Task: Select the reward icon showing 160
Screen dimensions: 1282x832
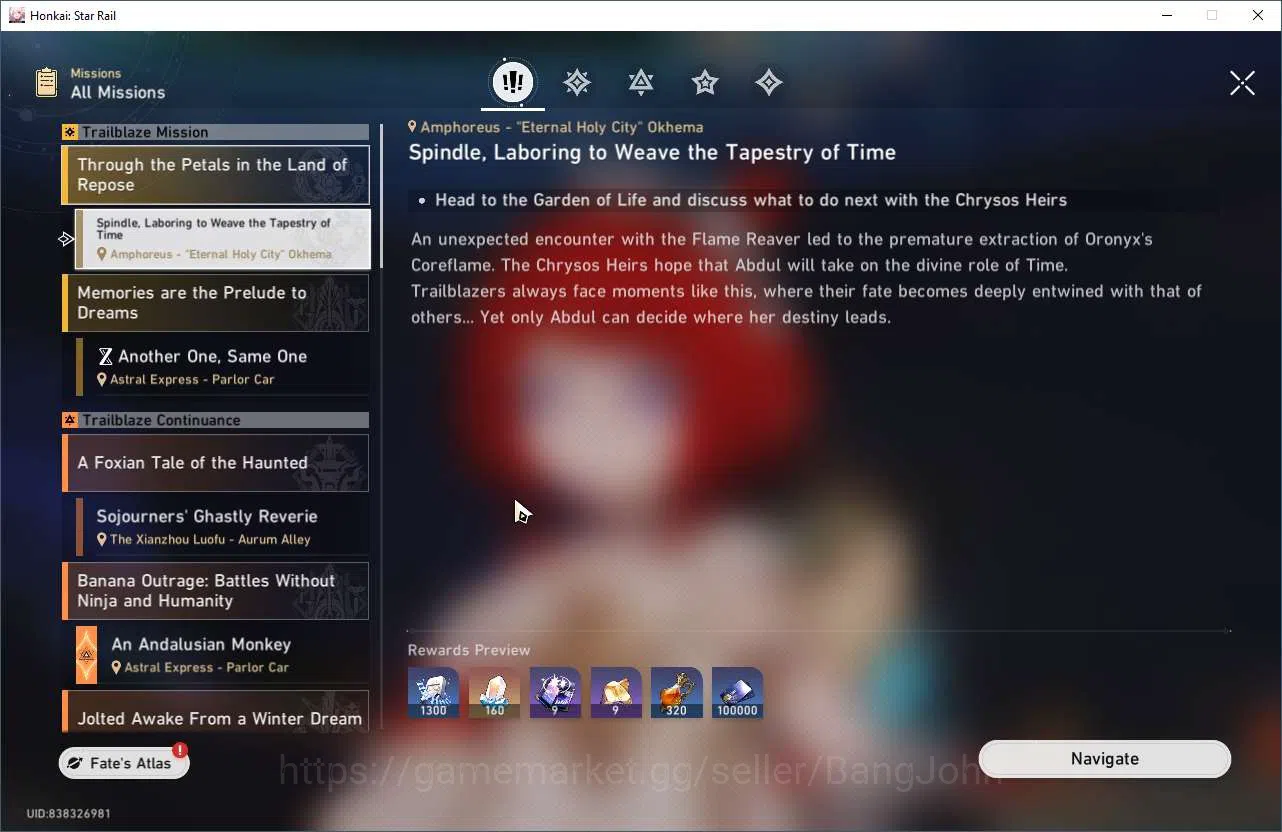Action: (495, 693)
